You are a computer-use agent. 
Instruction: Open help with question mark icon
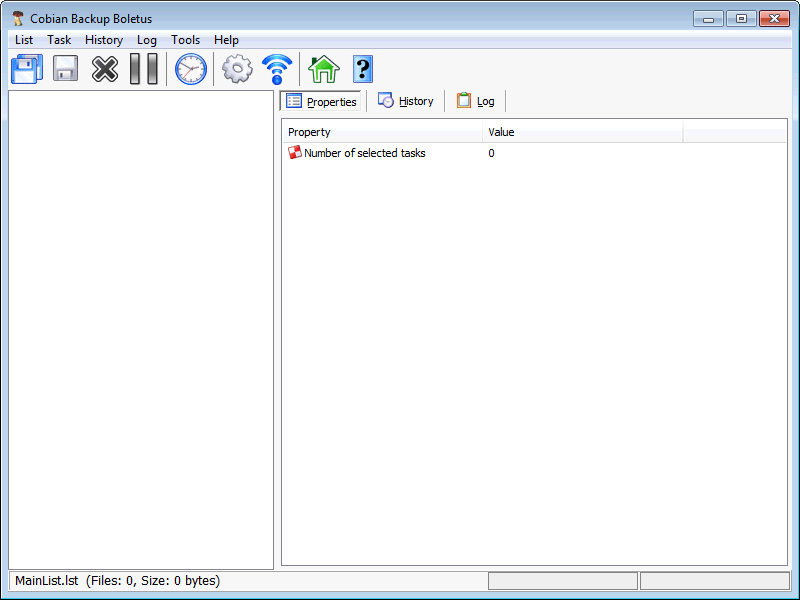coord(363,69)
